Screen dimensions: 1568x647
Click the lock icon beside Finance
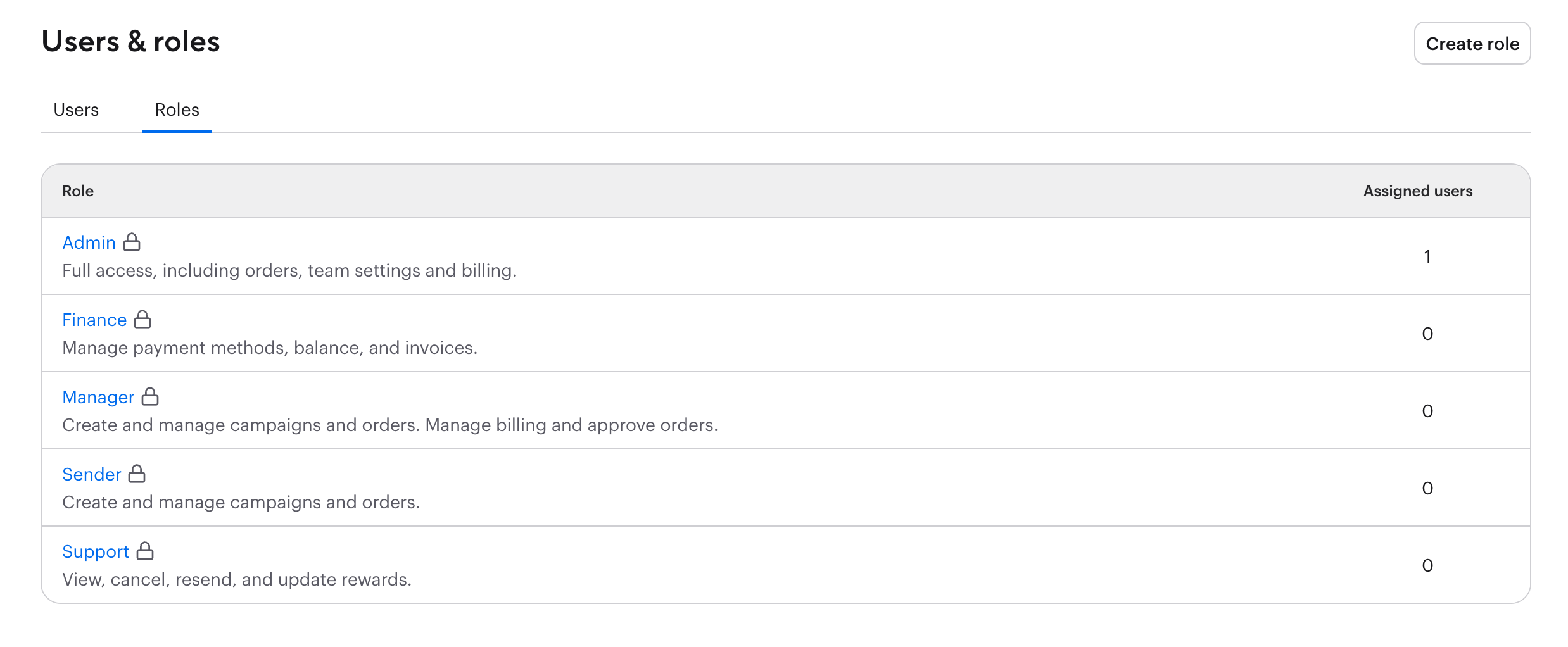pyautogui.click(x=142, y=319)
